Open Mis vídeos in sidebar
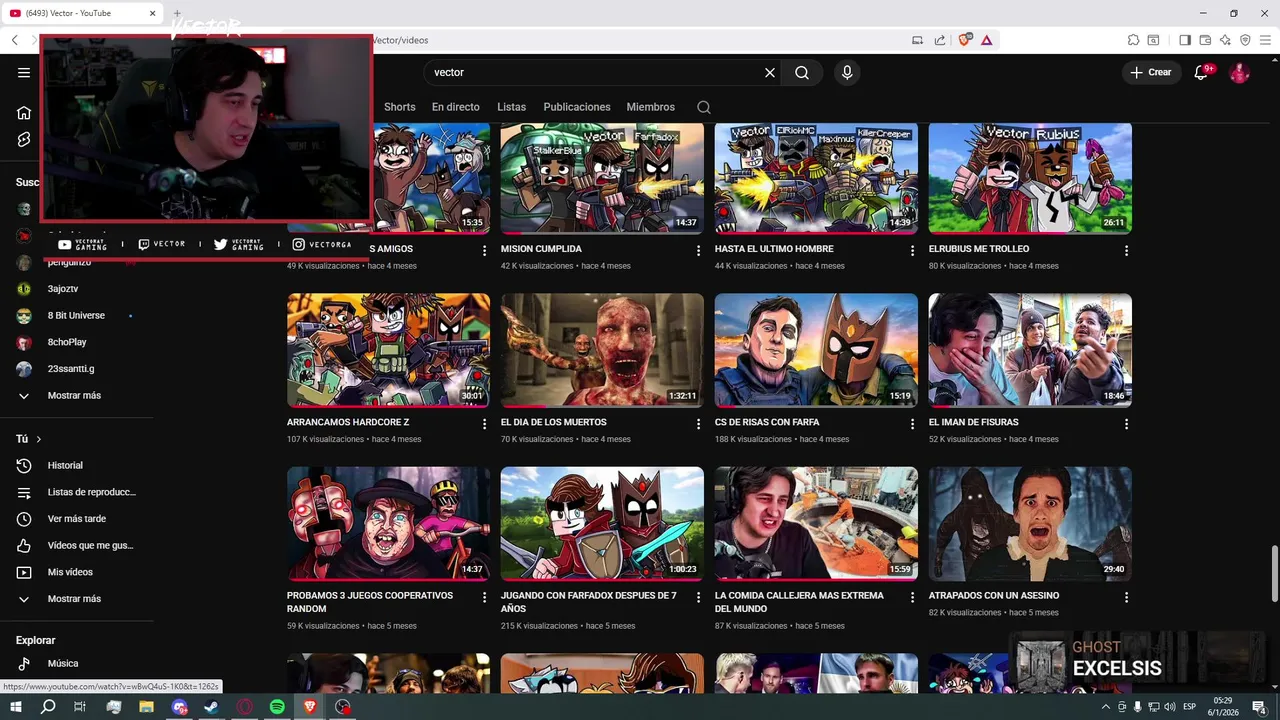Image resolution: width=1280 pixels, height=720 pixels. coord(70,572)
